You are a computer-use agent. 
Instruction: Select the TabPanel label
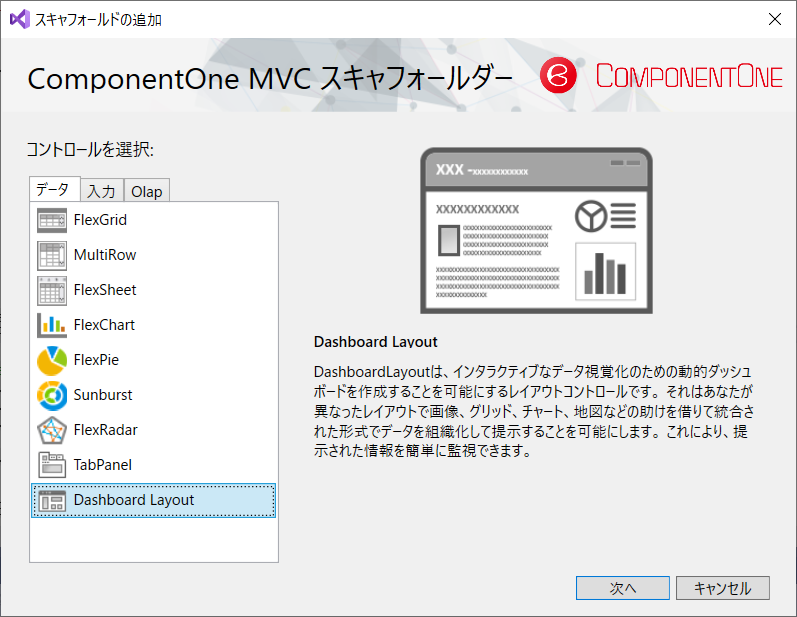point(103,465)
